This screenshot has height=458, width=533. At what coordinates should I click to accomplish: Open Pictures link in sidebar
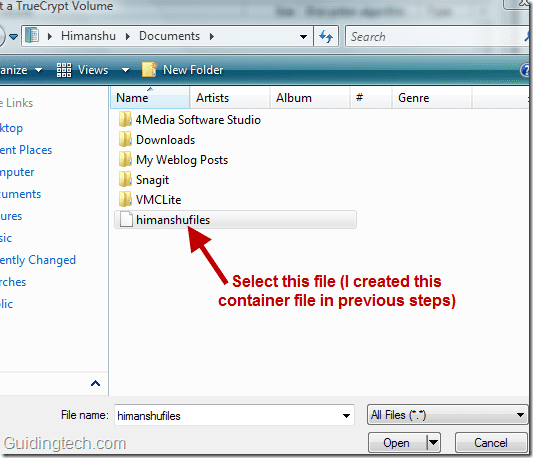11,216
